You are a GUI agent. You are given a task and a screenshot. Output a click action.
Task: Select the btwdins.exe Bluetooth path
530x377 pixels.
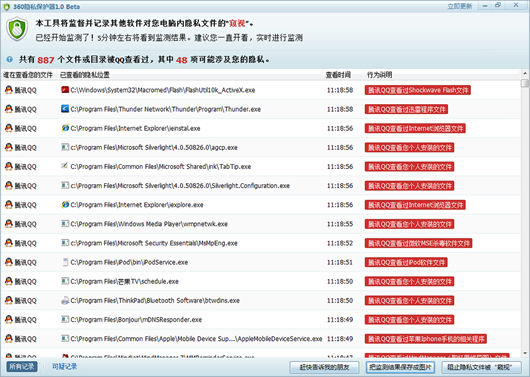(x=155, y=301)
